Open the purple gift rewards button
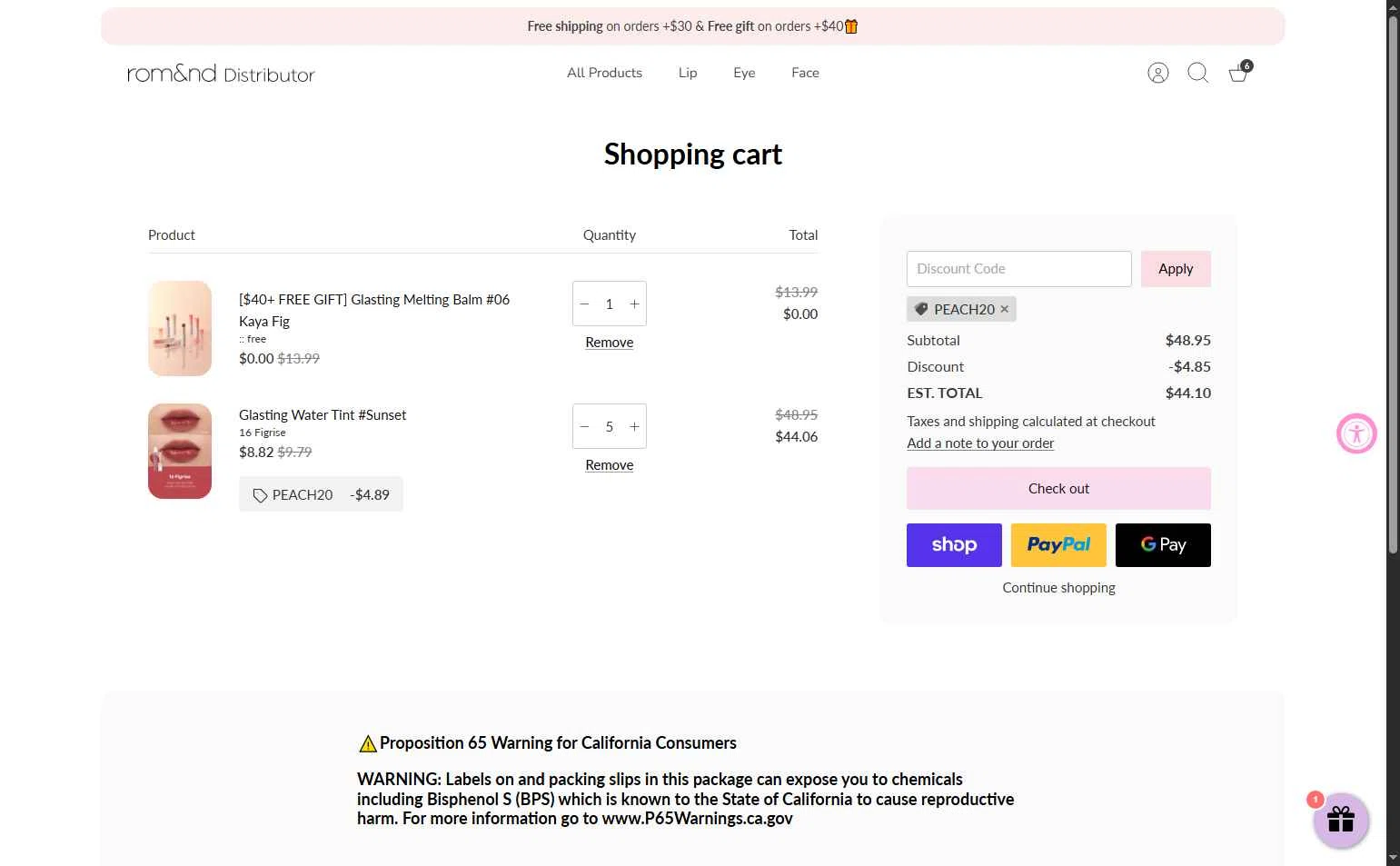Screen dimensions: 1400x866 point(1341,821)
